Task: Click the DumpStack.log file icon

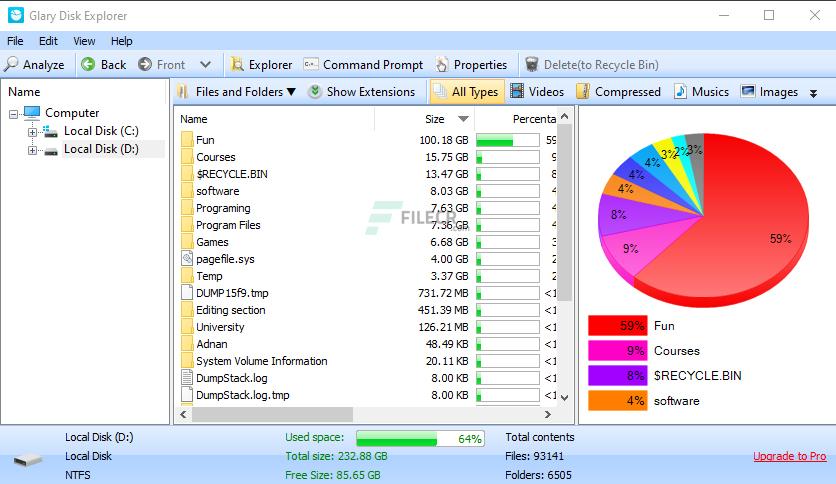Action: (187, 377)
